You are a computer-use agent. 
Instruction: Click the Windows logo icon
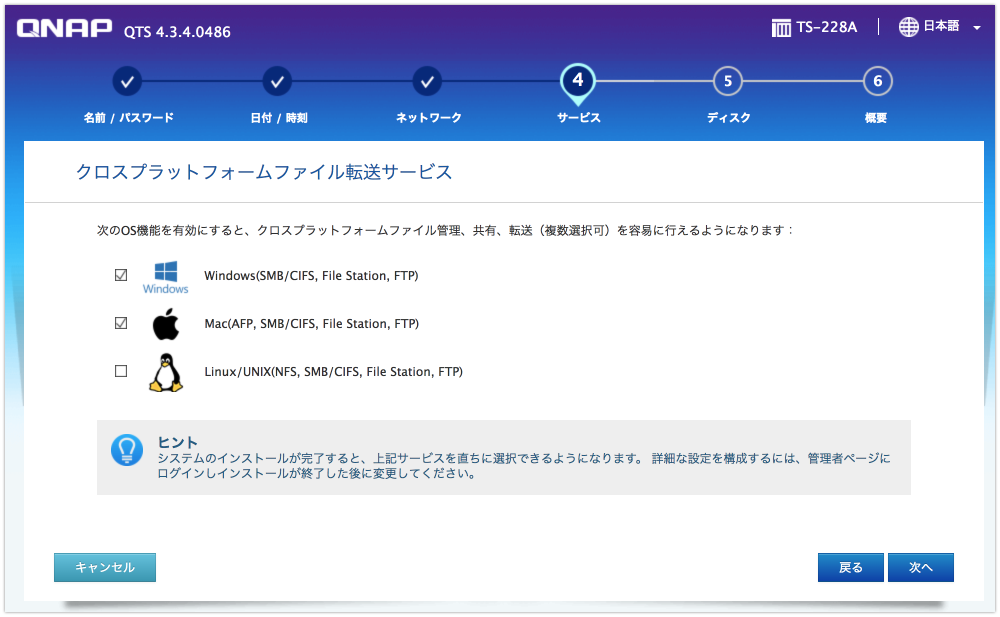[x=165, y=274]
